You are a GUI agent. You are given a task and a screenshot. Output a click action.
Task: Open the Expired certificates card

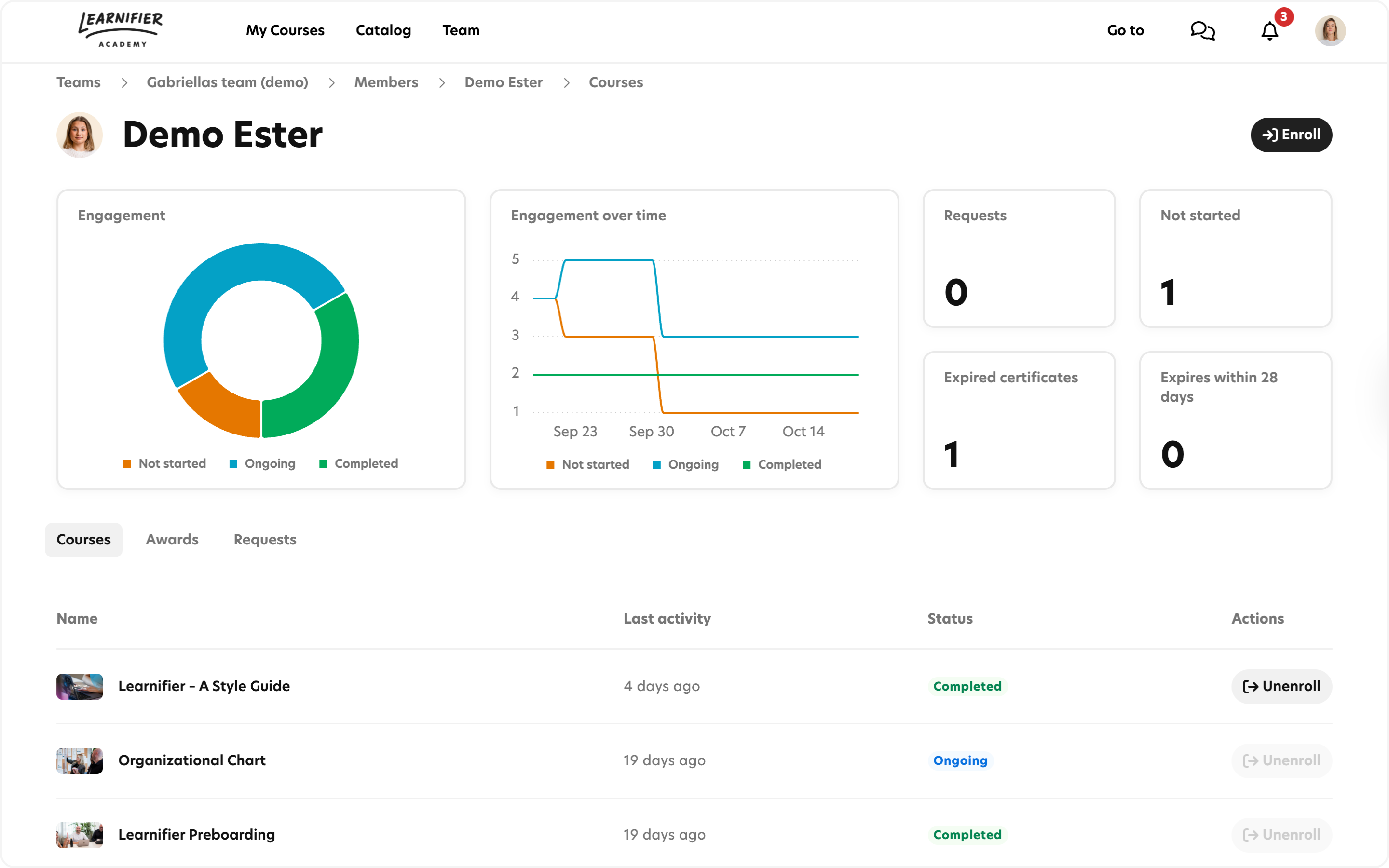[1019, 420]
